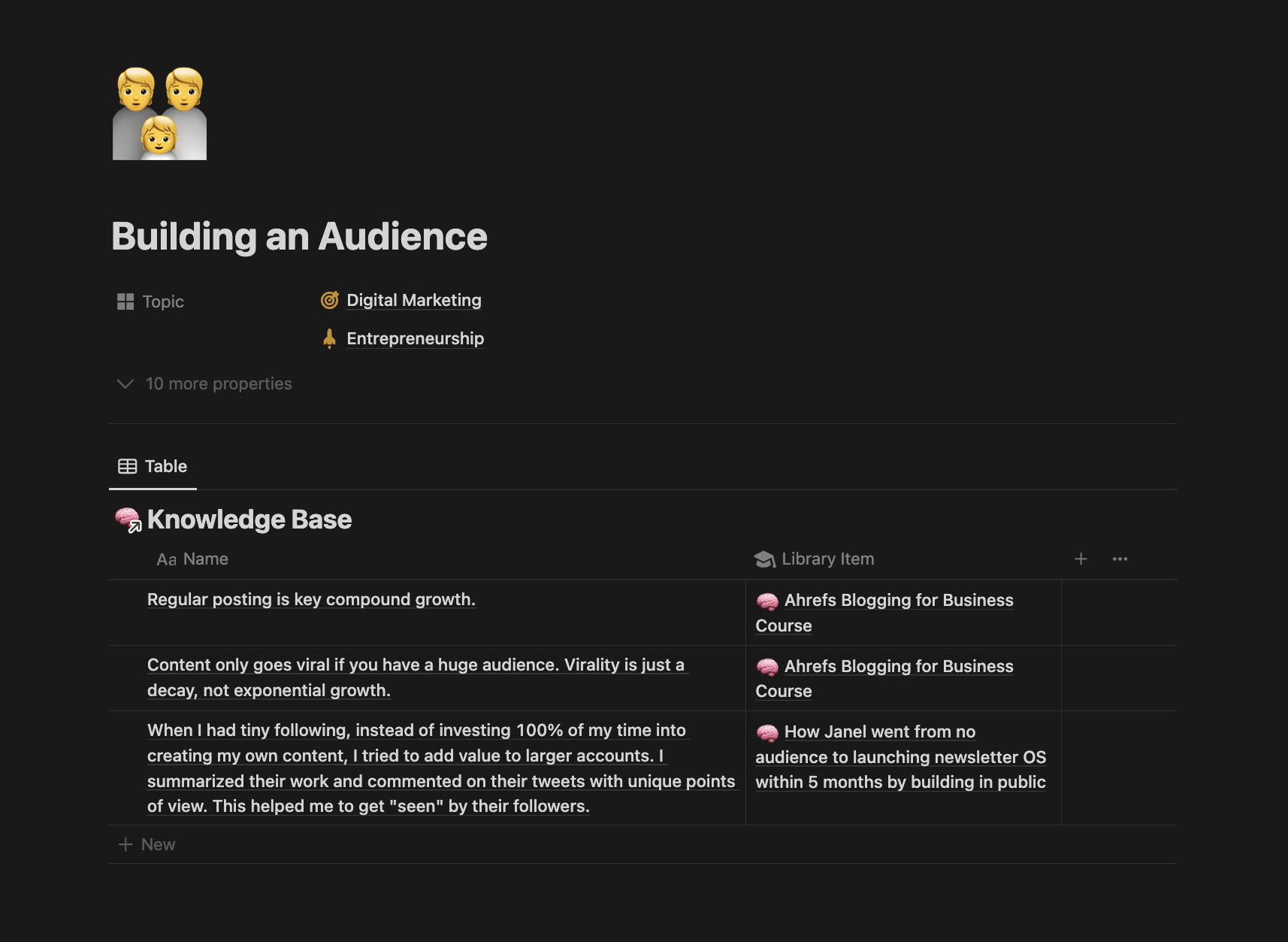Click the Building an Audience page title
The height and width of the screenshot is (942, 1288).
point(299,236)
